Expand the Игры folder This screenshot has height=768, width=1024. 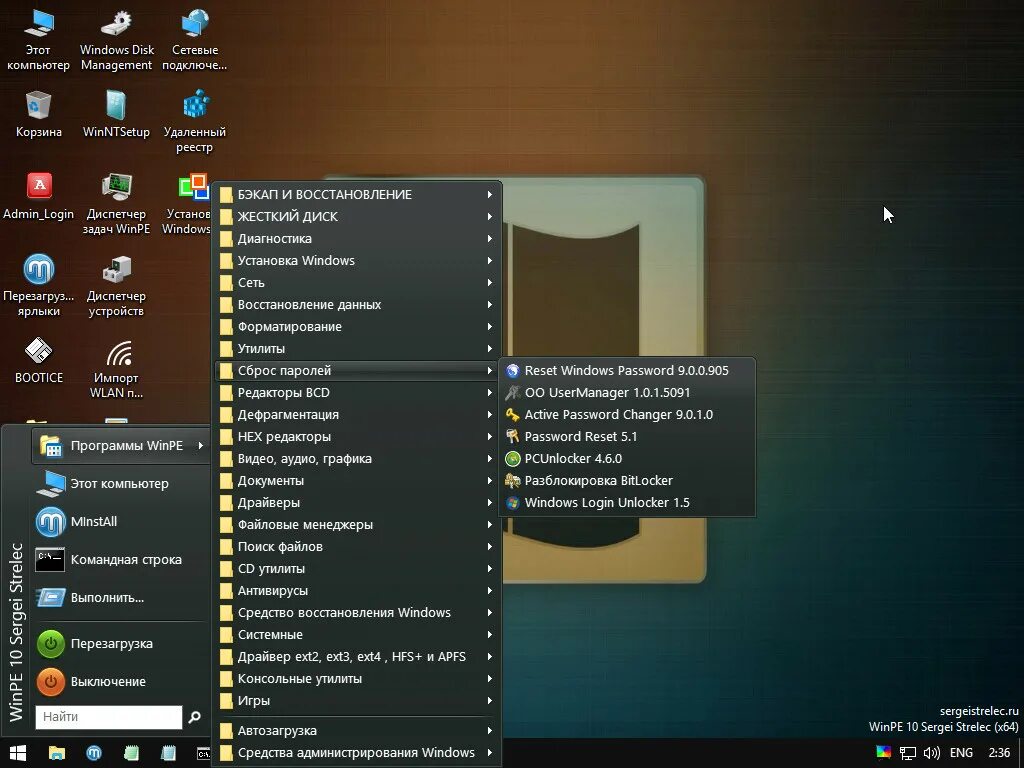pyautogui.click(x=357, y=701)
